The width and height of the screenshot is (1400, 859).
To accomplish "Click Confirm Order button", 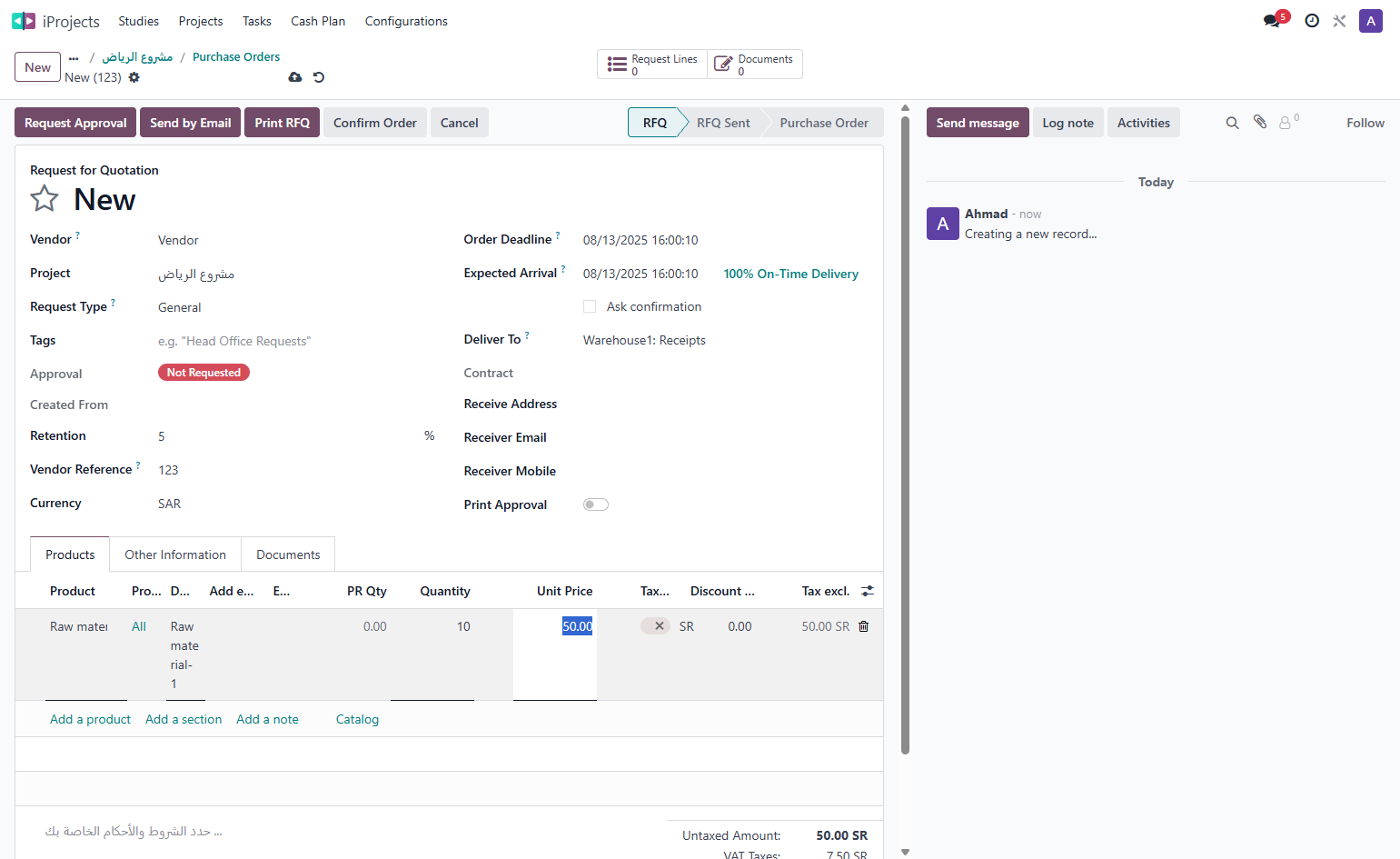I will click(x=374, y=123).
